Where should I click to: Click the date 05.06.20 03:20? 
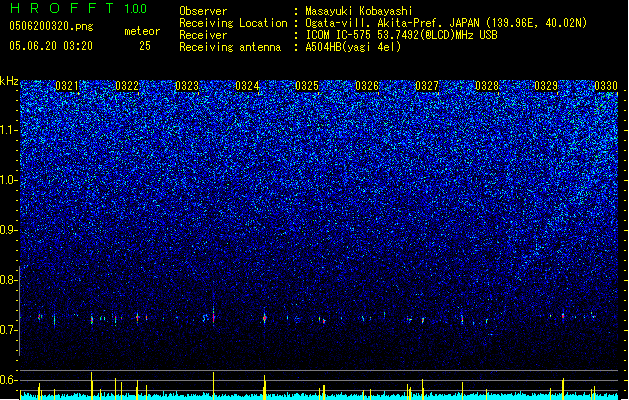(x=51, y=46)
